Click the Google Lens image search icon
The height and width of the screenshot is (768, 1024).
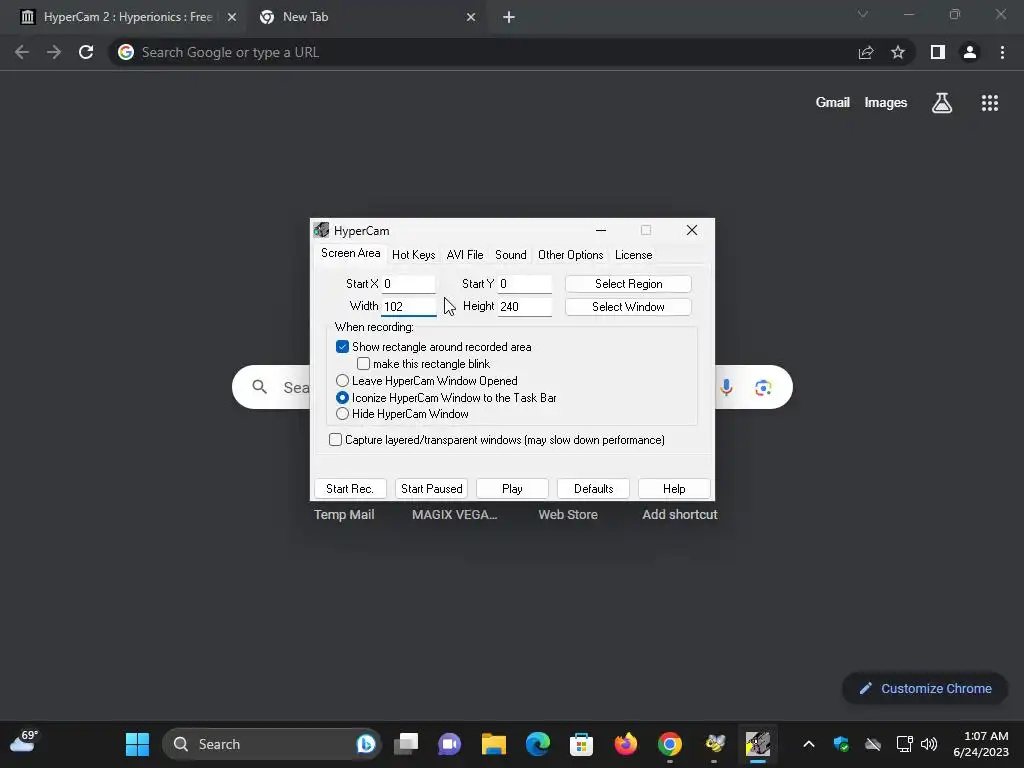point(763,388)
